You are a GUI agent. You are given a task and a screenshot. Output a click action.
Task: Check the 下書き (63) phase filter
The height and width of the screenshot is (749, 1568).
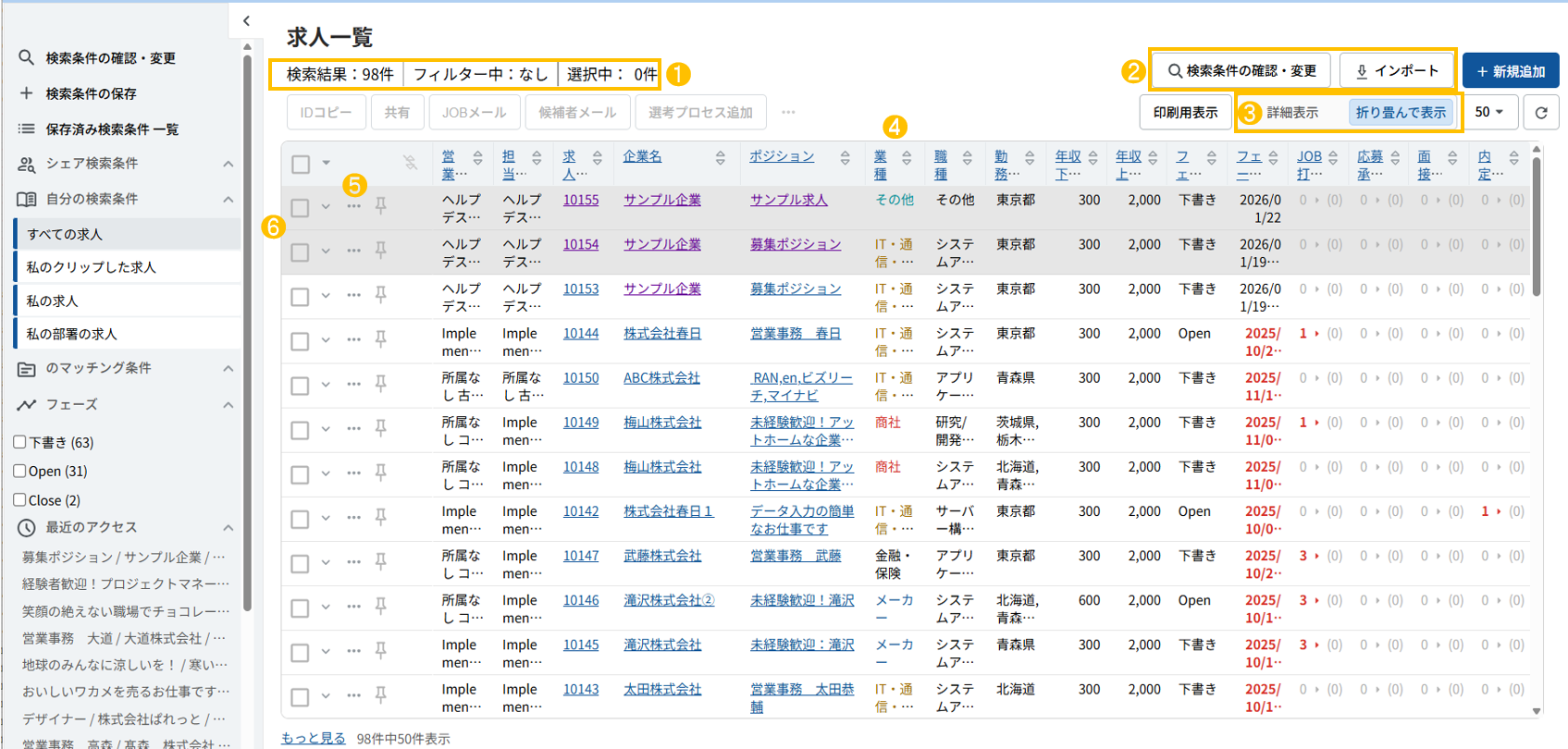pos(19,442)
